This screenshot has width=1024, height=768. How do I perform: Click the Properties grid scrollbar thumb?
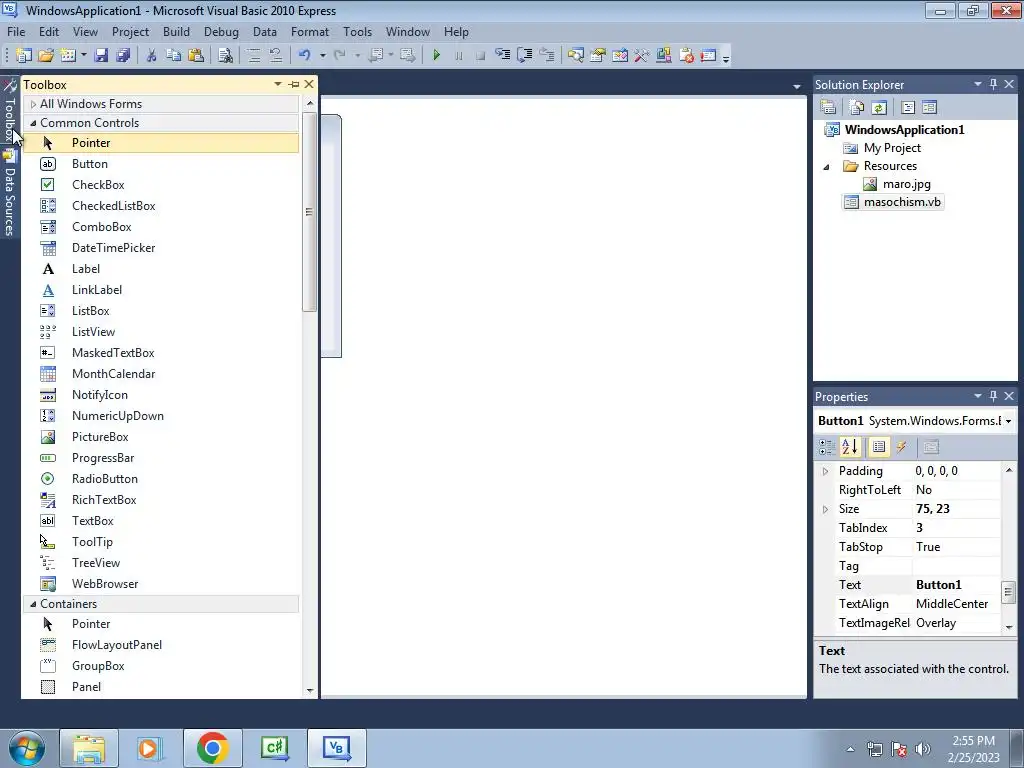click(x=1008, y=592)
